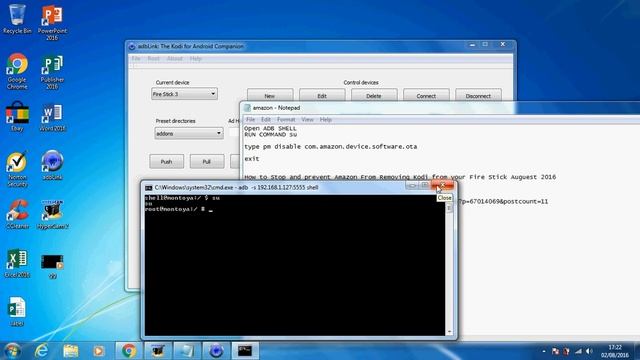Switch to Chrome in the taskbar

tap(129, 351)
